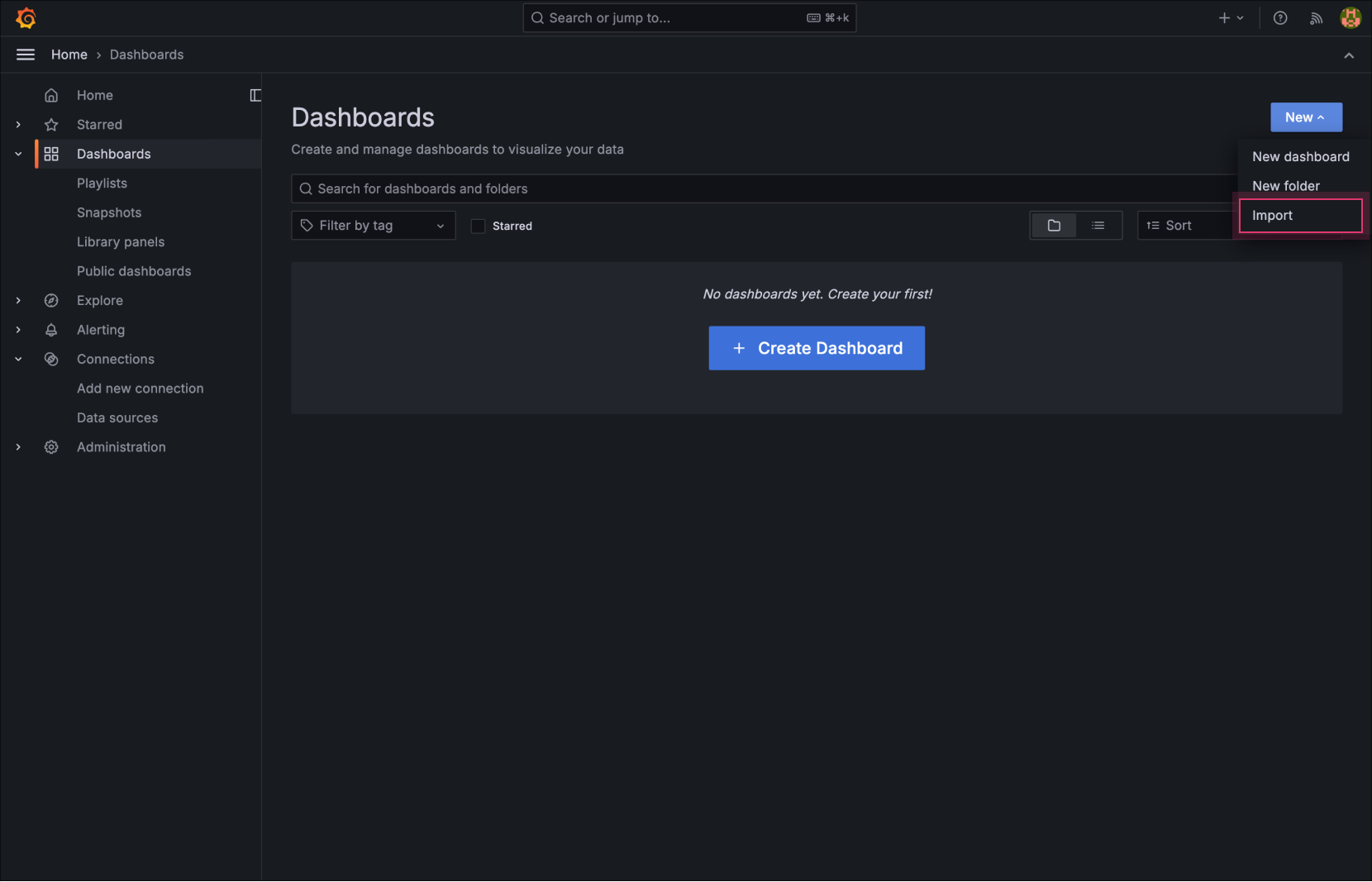1372x882 pixels.
Task: Collapse the Connections section chevron
Action: (18, 360)
